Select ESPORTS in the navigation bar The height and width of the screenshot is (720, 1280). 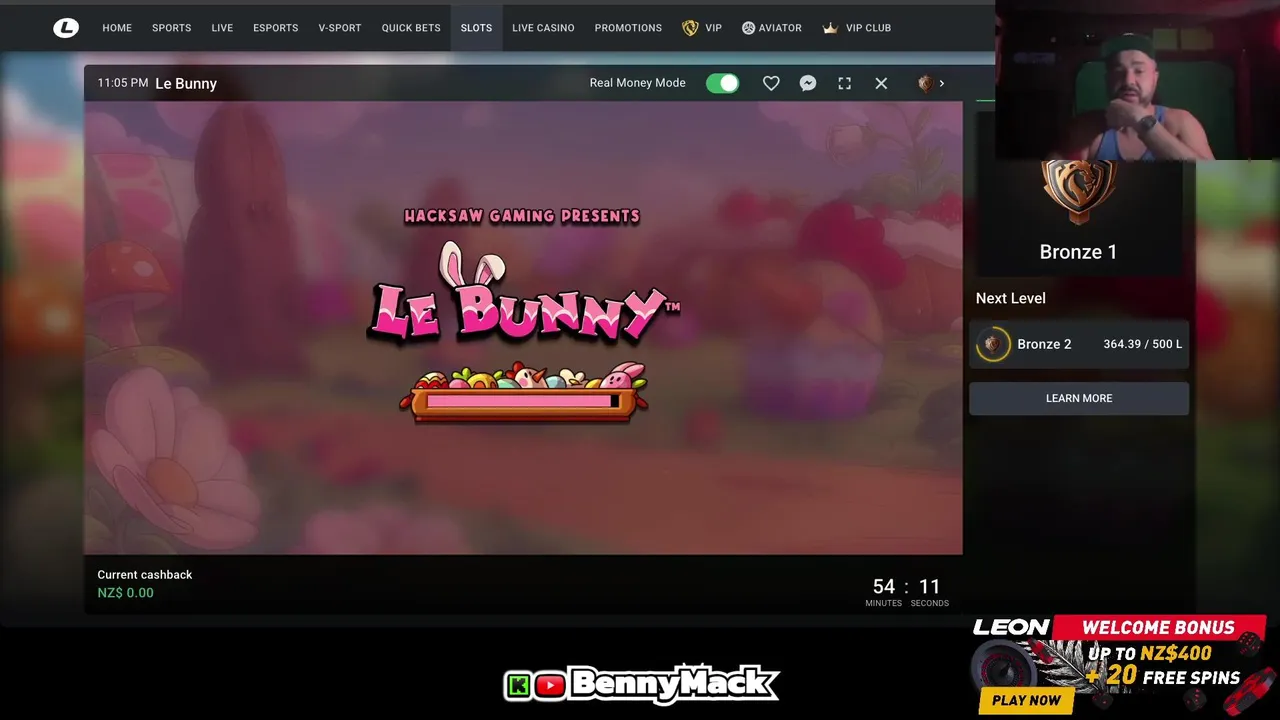tap(275, 28)
